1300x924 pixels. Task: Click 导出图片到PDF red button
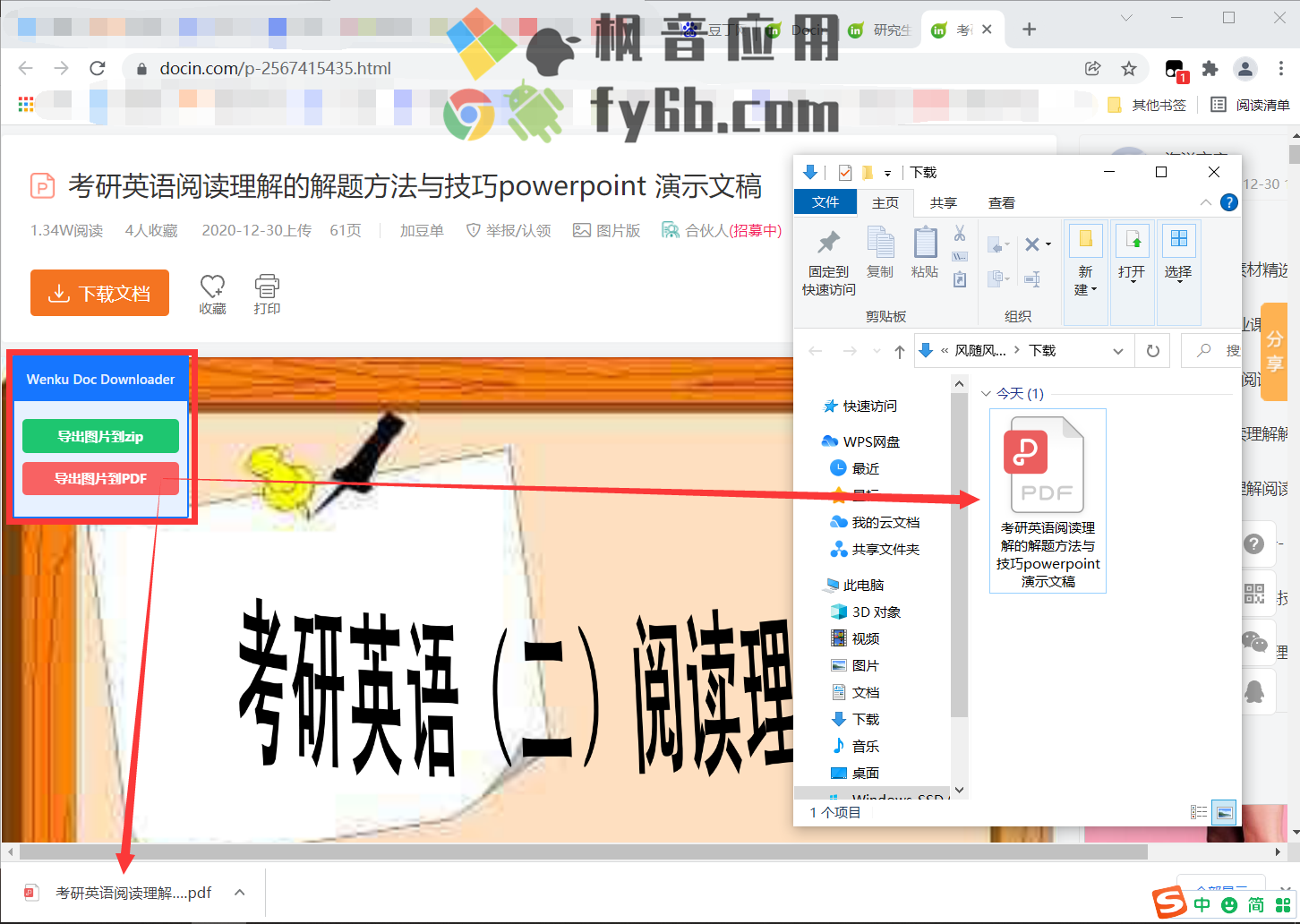click(x=100, y=478)
